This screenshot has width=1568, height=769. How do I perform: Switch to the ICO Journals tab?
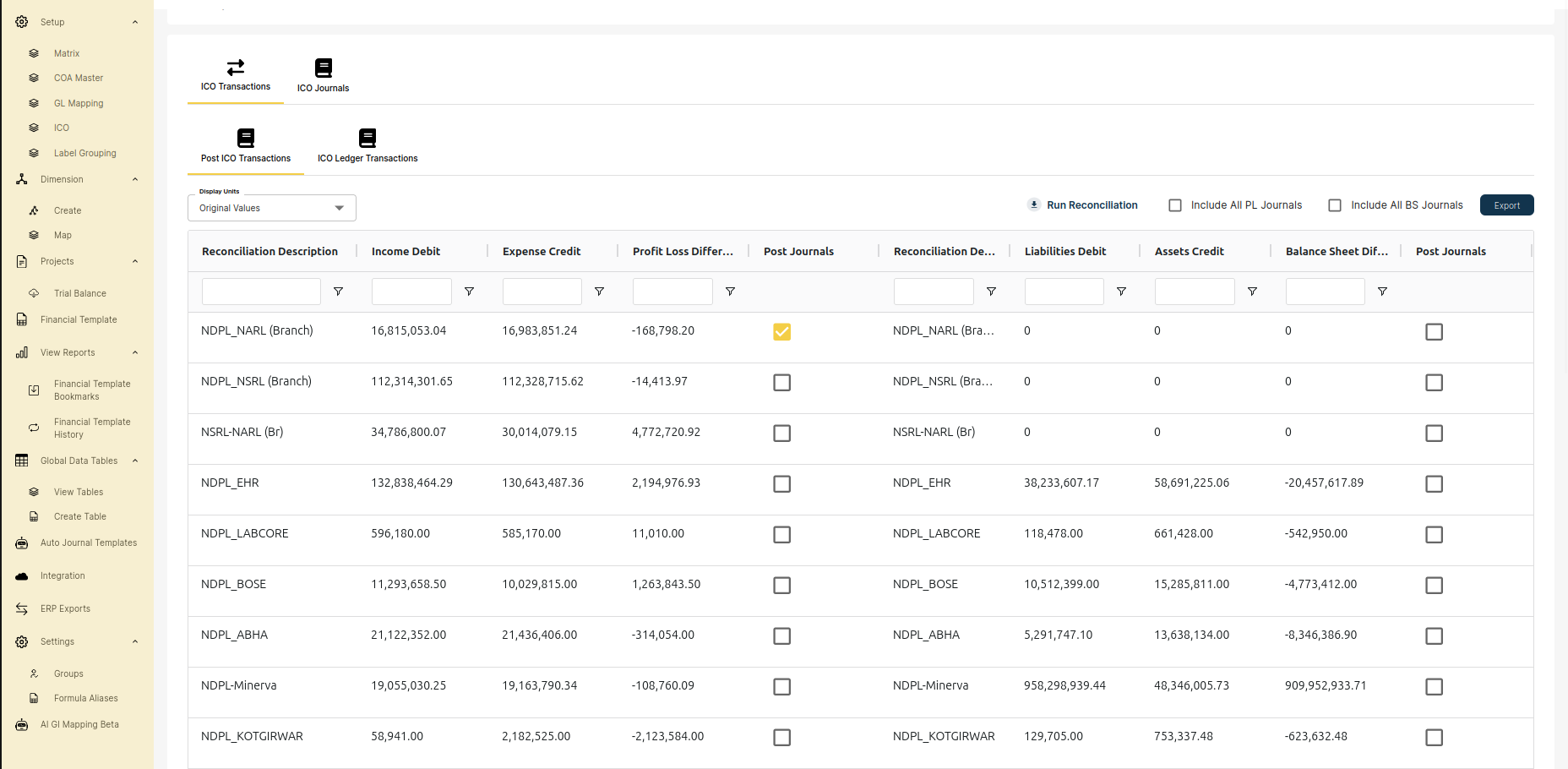pyautogui.click(x=323, y=75)
